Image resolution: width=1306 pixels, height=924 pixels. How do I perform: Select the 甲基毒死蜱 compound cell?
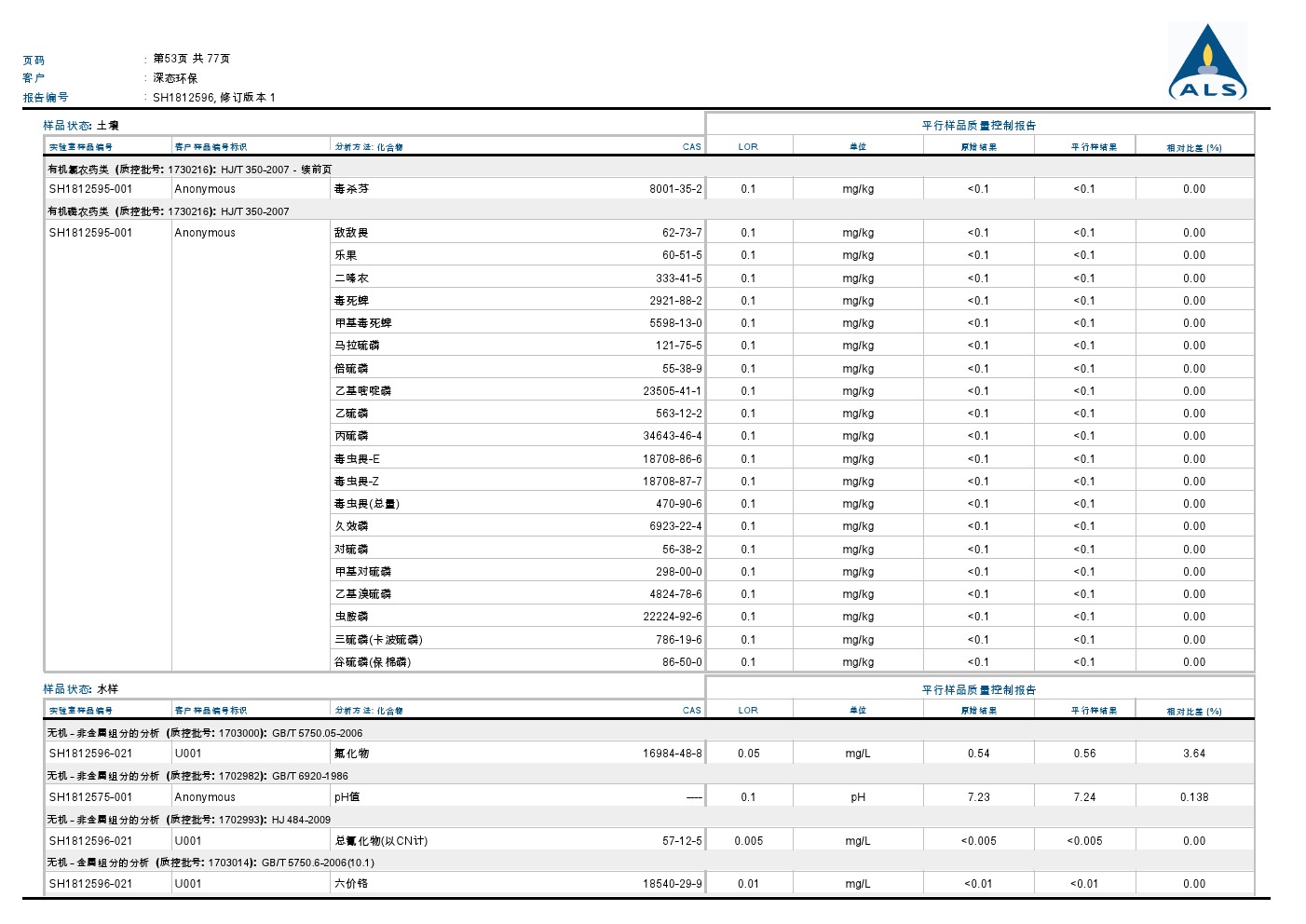pos(363,323)
